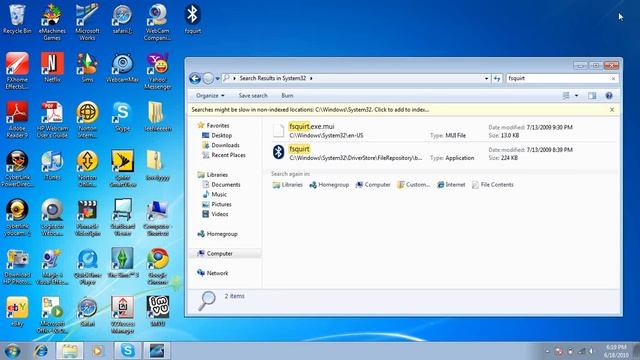Select Documents under Libraries
Image resolution: width=640 pixels, height=360 pixels.
point(221,184)
